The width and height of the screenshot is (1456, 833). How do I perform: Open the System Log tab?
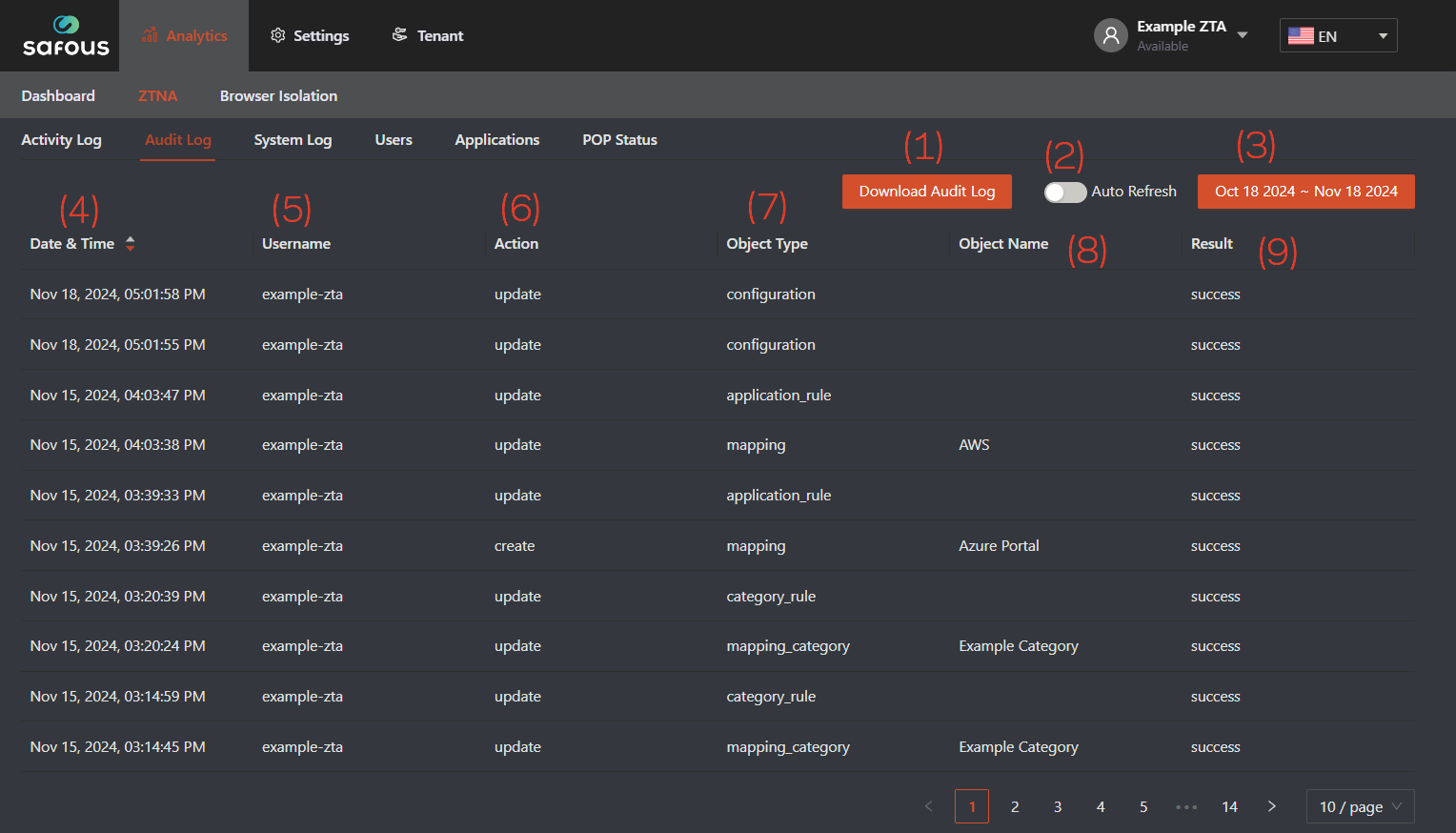[293, 139]
